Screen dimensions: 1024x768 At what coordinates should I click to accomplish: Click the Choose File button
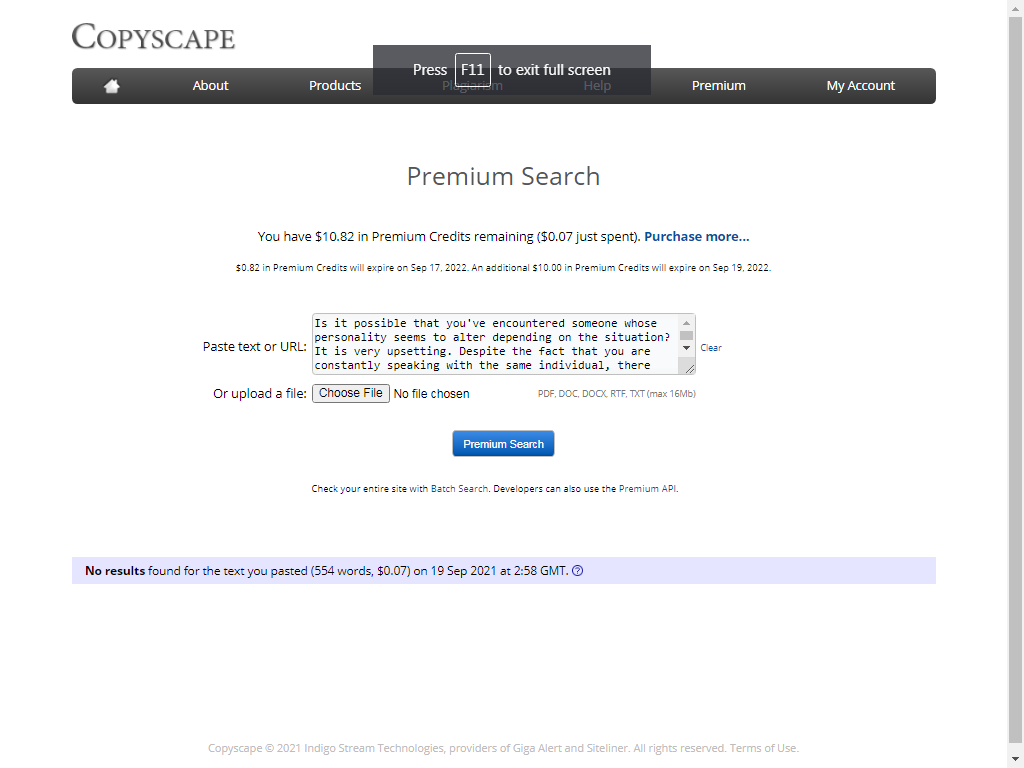pos(351,393)
